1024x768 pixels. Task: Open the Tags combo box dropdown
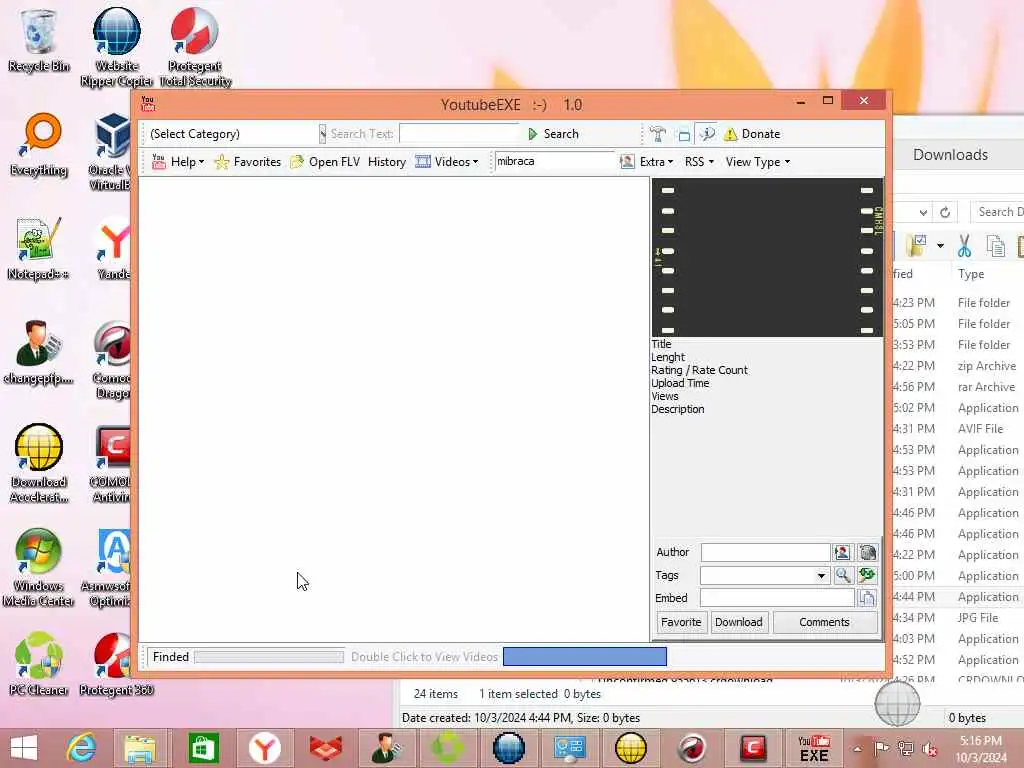[821, 575]
